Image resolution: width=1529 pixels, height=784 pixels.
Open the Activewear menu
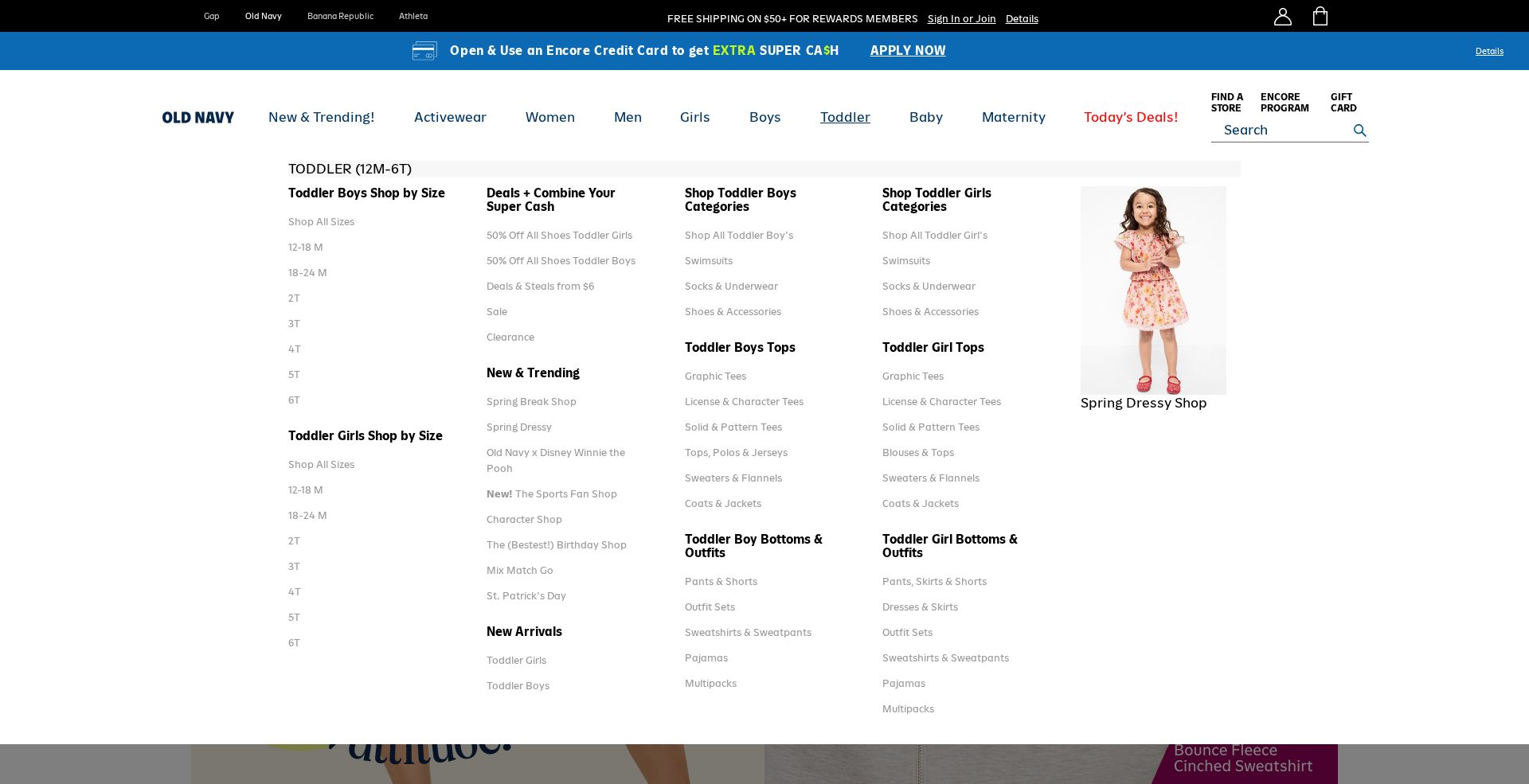click(x=450, y=117)
